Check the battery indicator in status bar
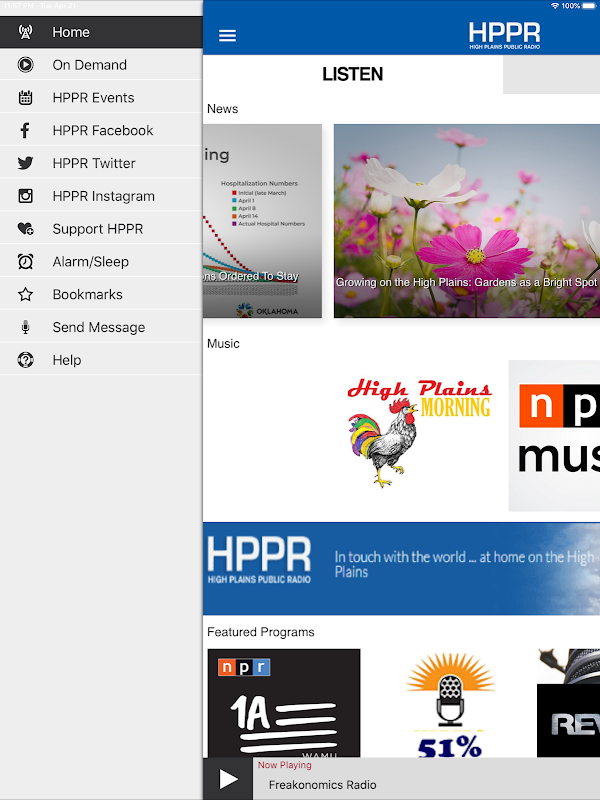 point(589,6)
